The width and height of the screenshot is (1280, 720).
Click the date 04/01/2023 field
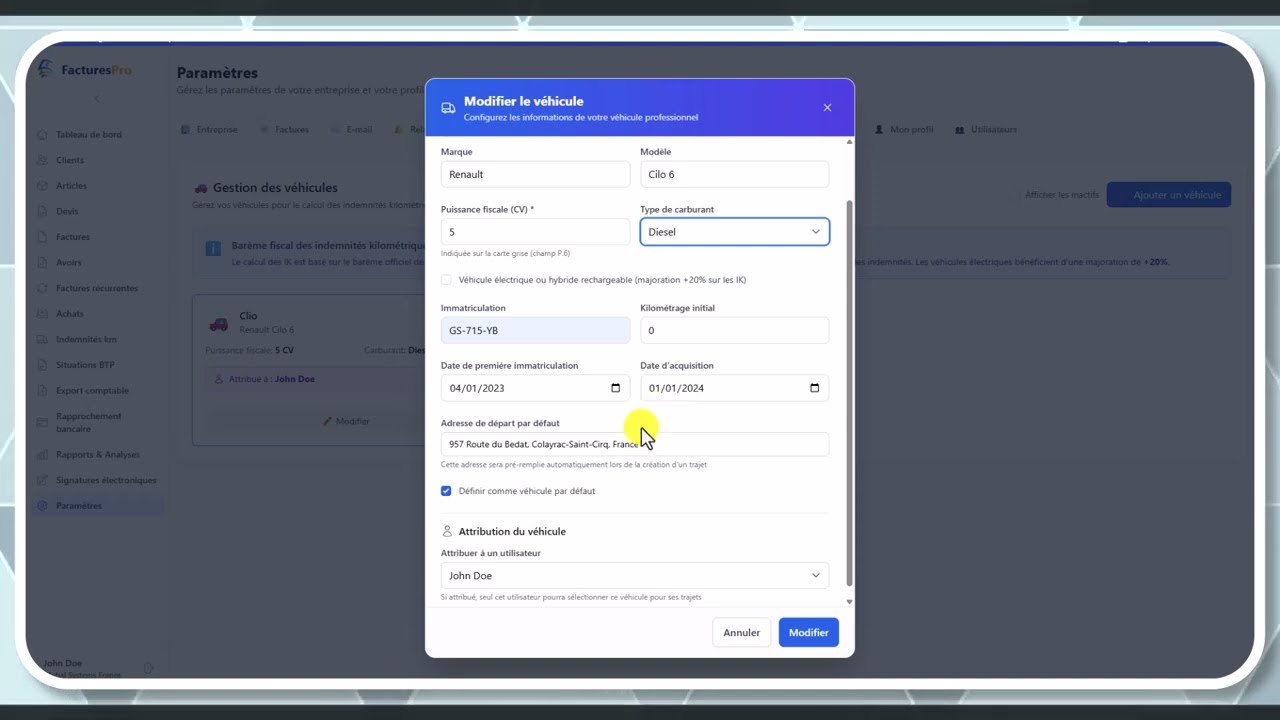click(535, 388)
